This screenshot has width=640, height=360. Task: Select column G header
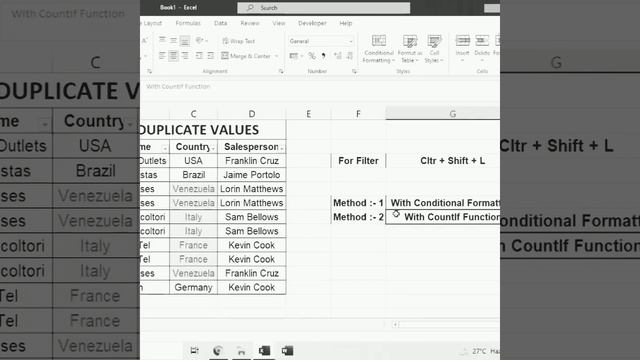(443, 114)
